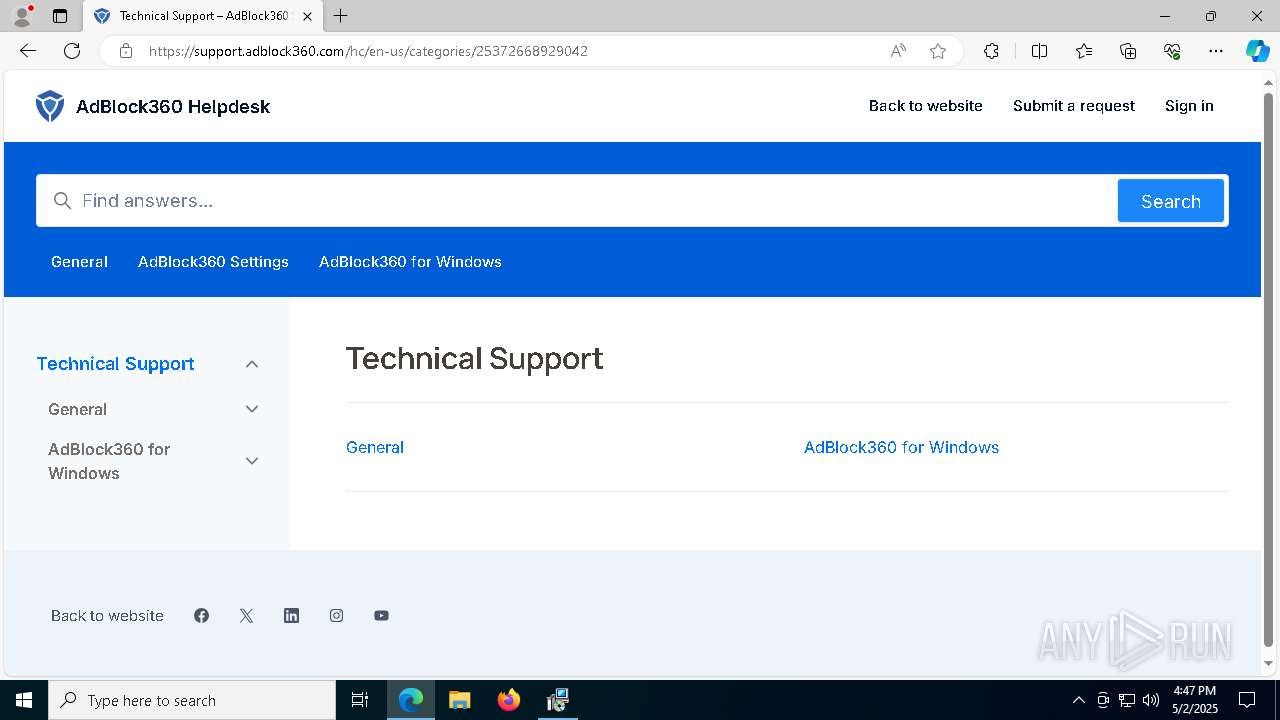
Task: Open the YouTube footer icon
Action: click(381, 616)
